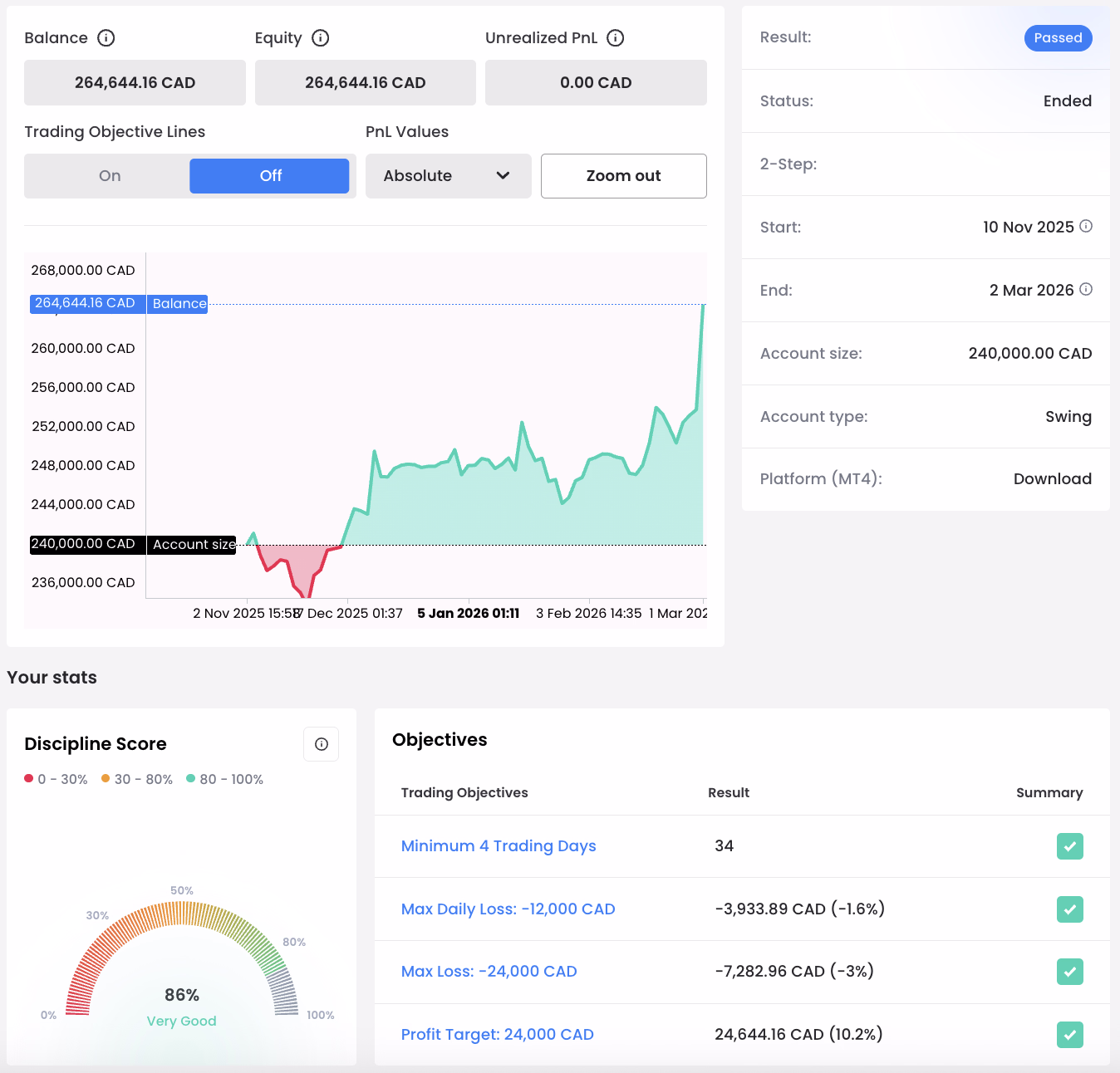
Task: Click the Passed result badge
Action: point(1059,38)
